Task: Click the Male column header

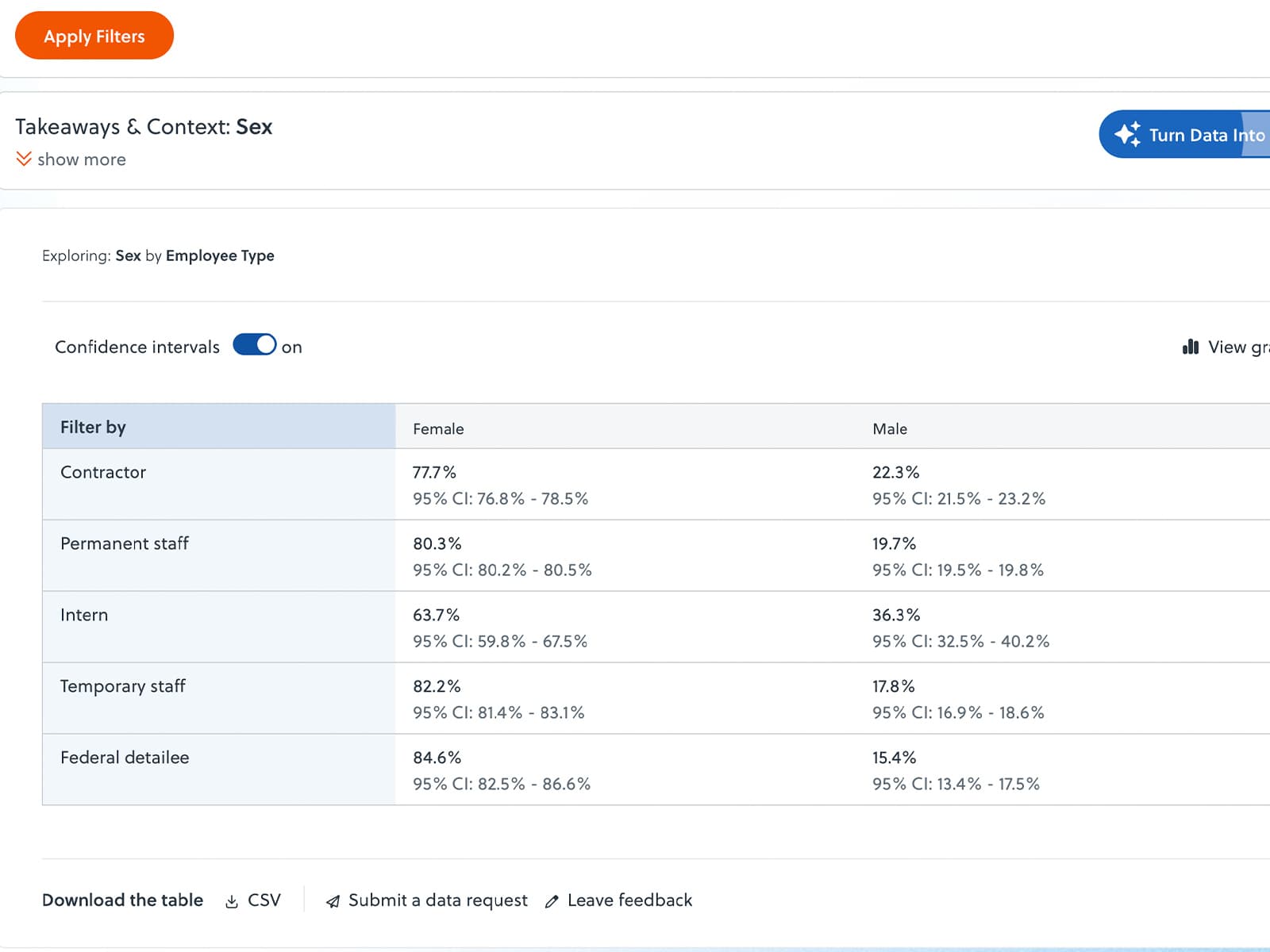Action: click(x=889, y=428)
